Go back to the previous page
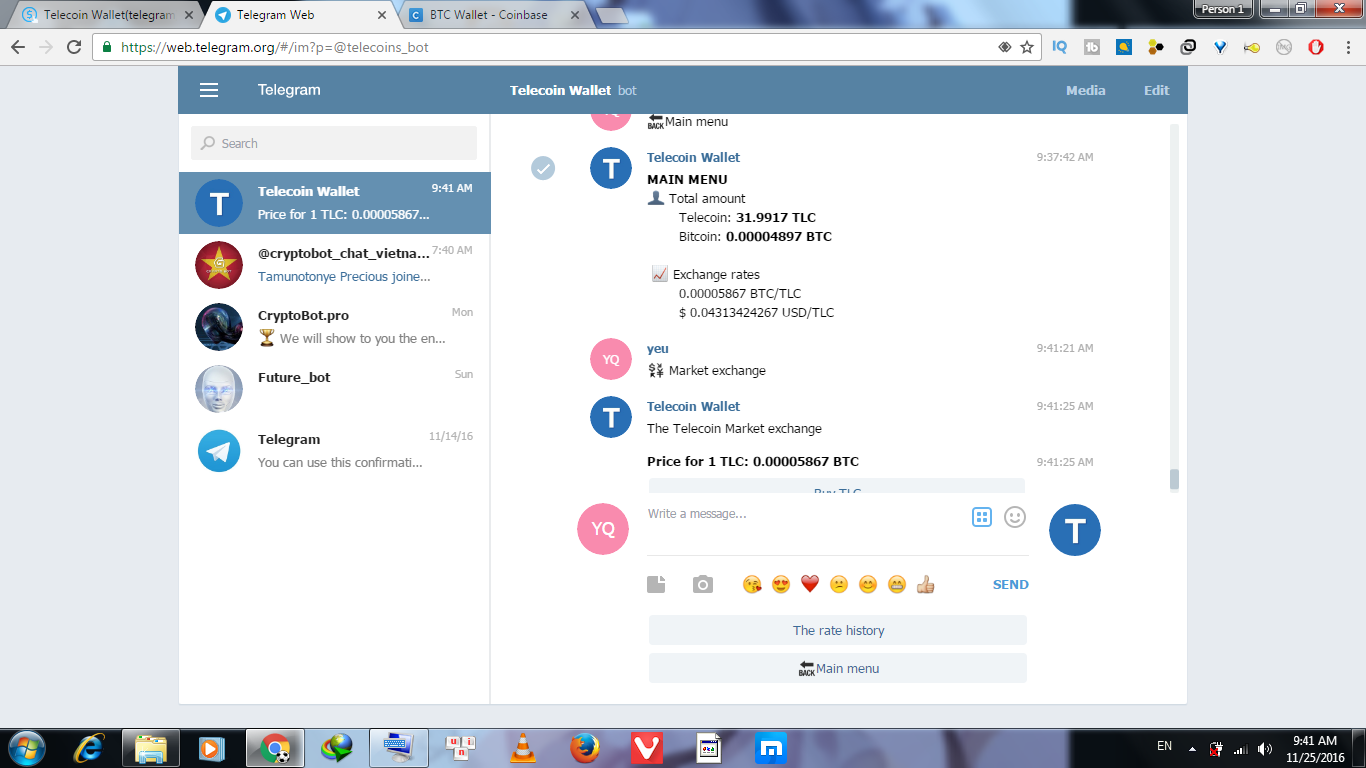This screenshot has height=768, width=1366. pyautogui.click(x=18, y=47)
